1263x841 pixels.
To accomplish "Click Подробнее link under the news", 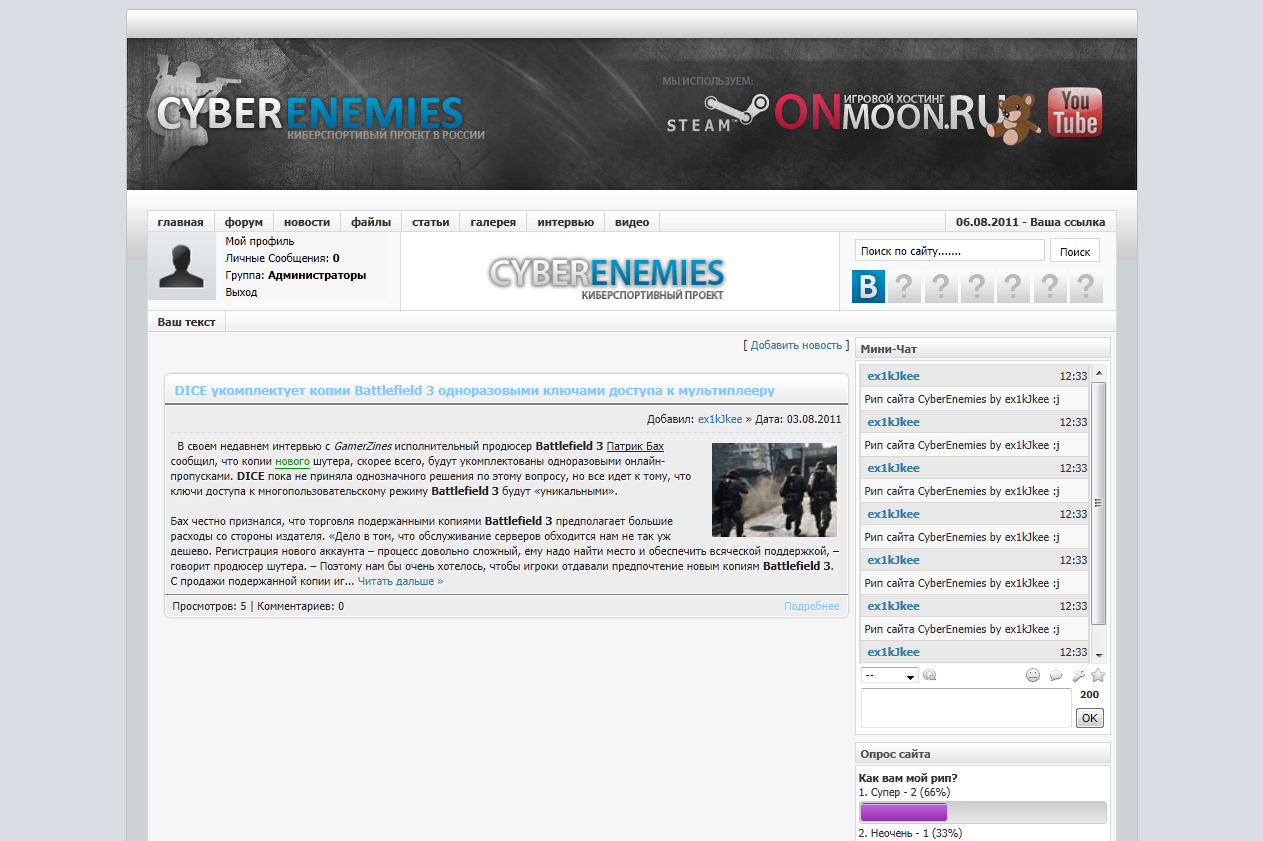I will click(x=812, y=606).
